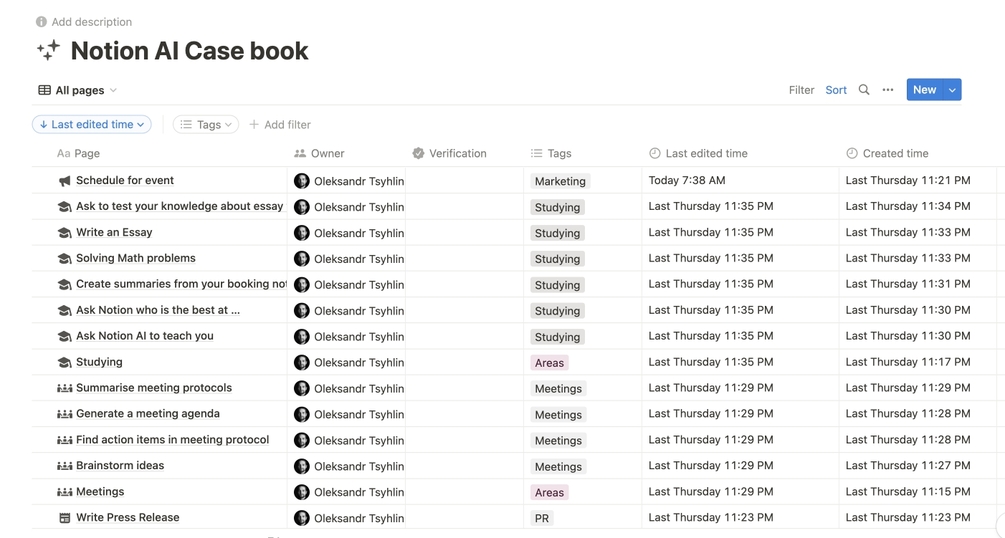1005x538 pixels.
Task: Click the graduation cap icon beside Write an Essay
Action: point(64,233)
